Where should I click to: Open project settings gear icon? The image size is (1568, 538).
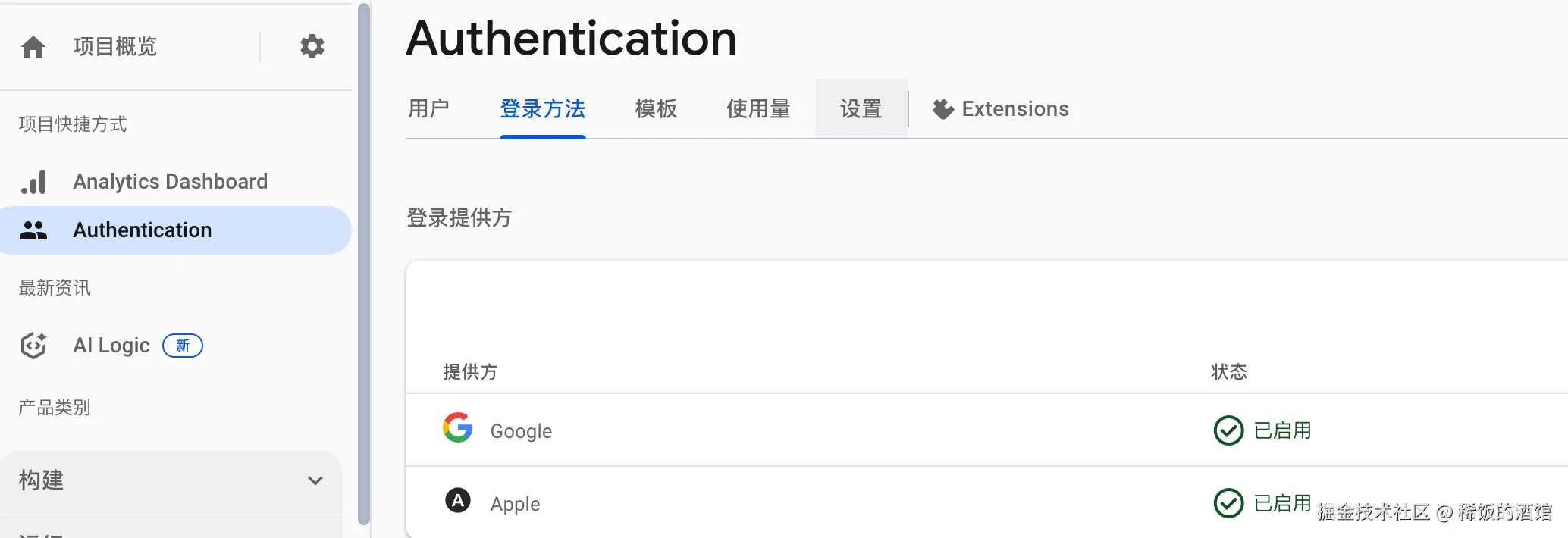(312, 47)
